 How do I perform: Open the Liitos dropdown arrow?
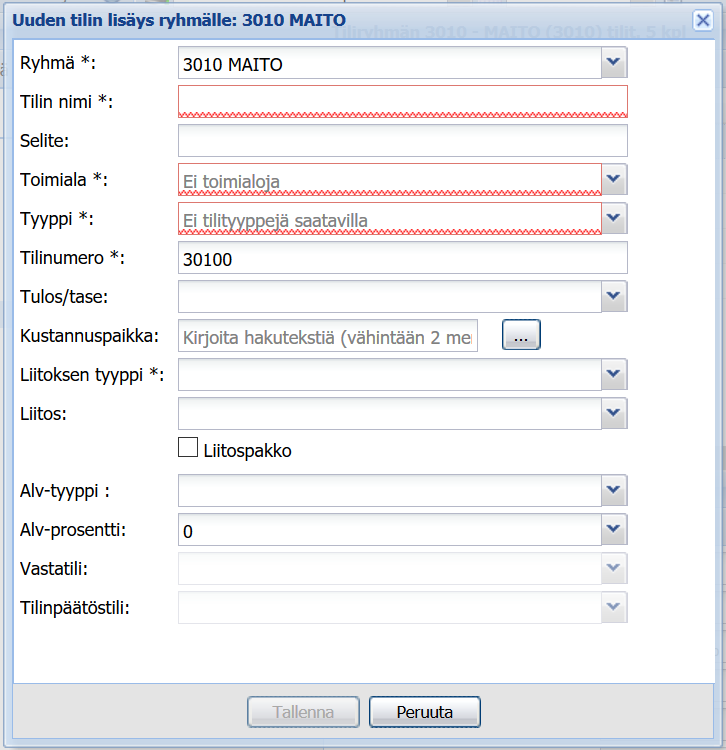click(x=614, y=413)
